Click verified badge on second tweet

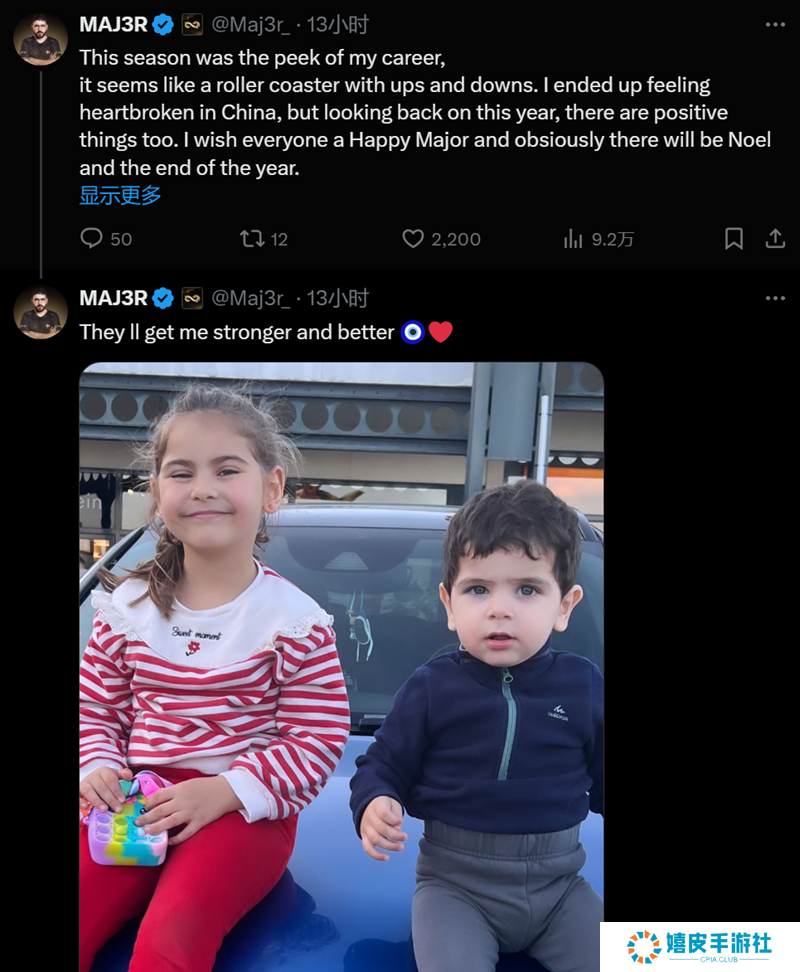pos(164,298)
